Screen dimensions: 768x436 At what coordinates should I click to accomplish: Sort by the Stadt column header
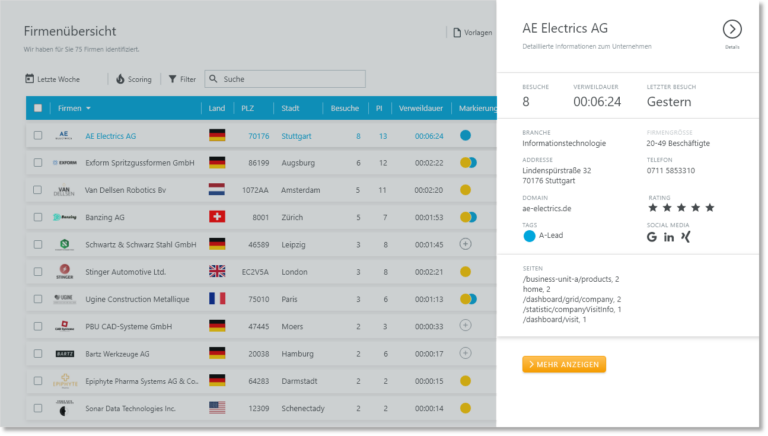click(290, 108)
